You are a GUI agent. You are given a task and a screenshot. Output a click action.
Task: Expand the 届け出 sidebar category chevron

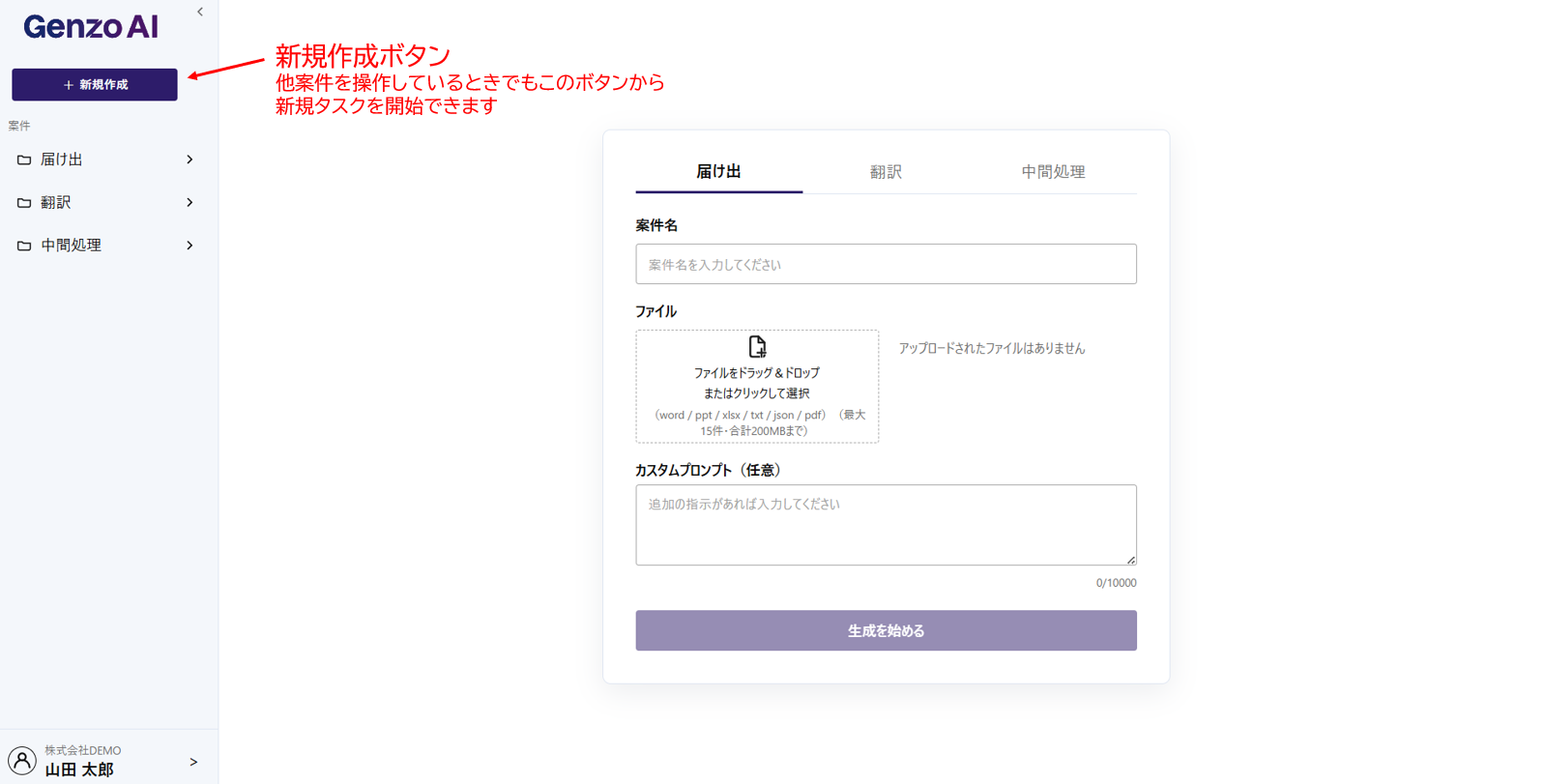point(189,160)
